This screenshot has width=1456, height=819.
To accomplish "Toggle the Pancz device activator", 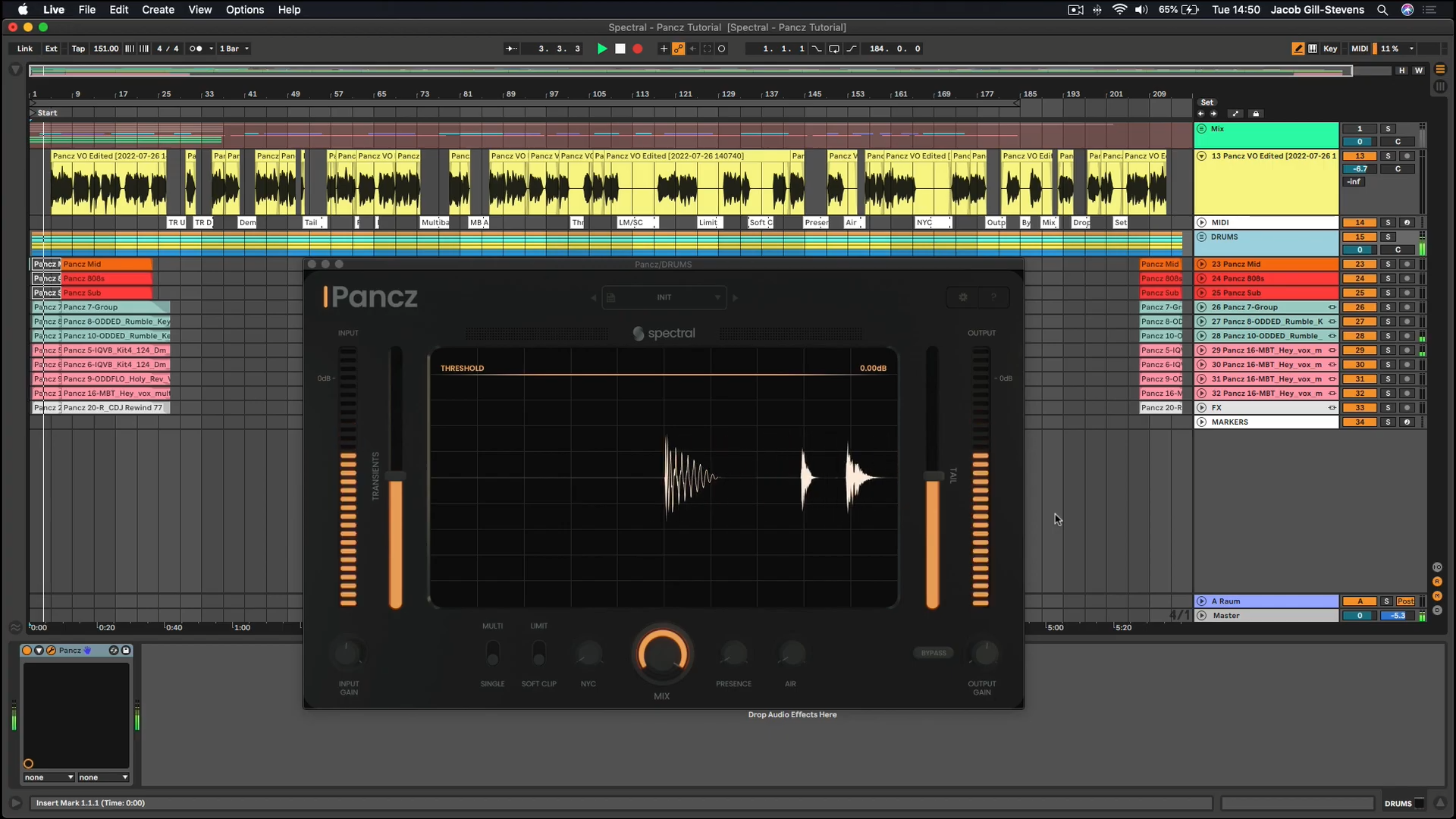I will tap(27, 651).
